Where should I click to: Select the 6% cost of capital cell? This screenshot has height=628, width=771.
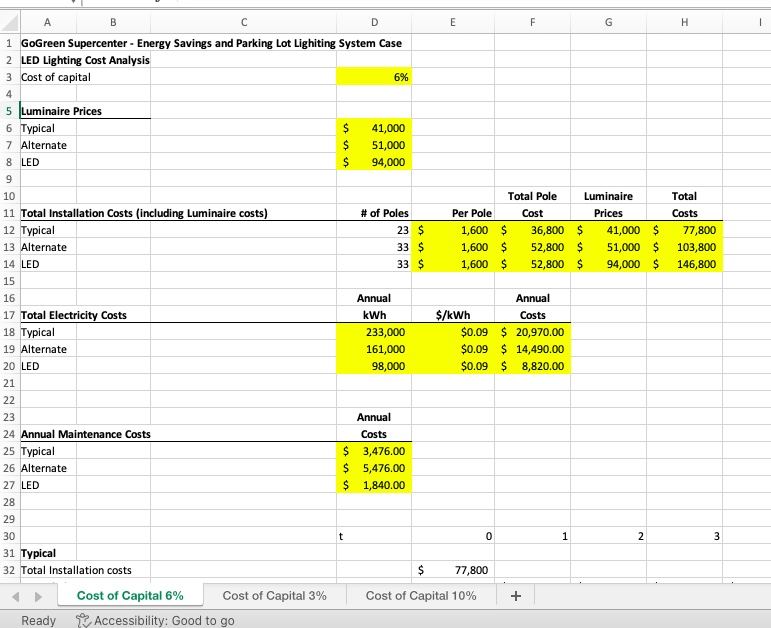[x=374, y=77]
